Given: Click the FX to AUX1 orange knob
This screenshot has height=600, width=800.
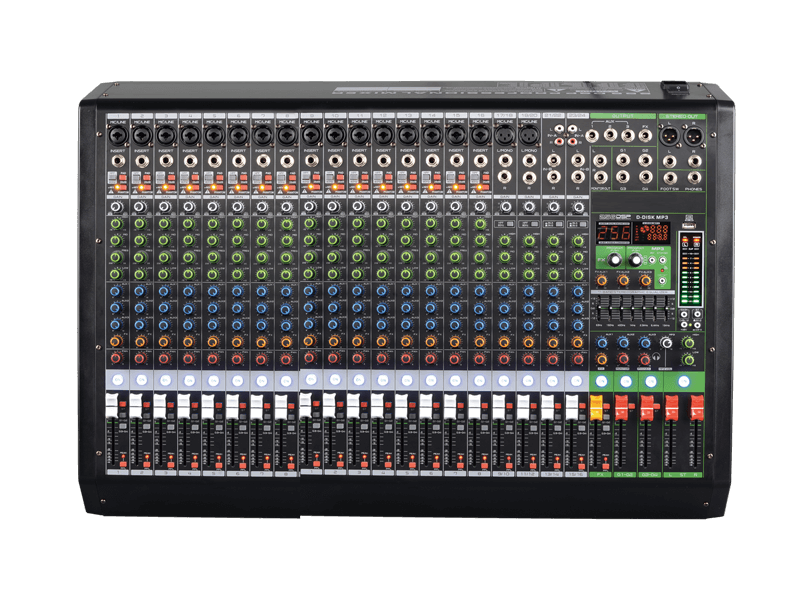Looking at the screenshot, I should (602, 280).
